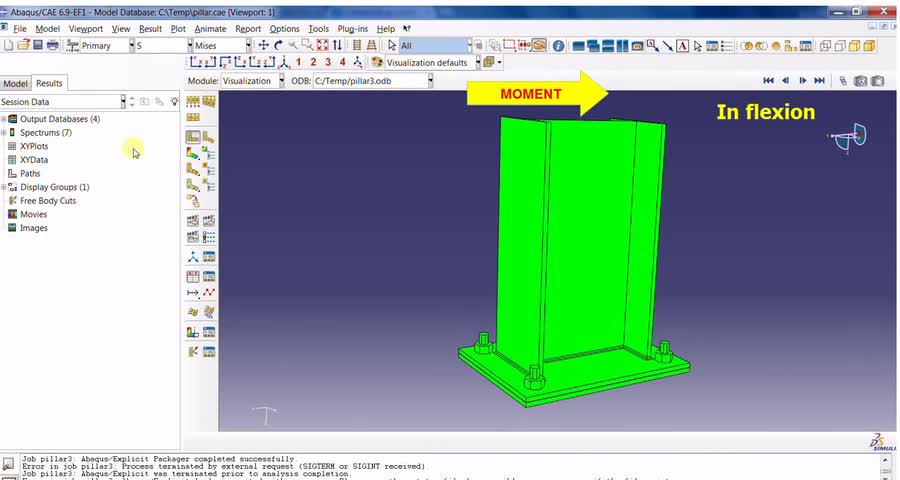
Task: Select Movies in the tree
Action: point(33,214)
